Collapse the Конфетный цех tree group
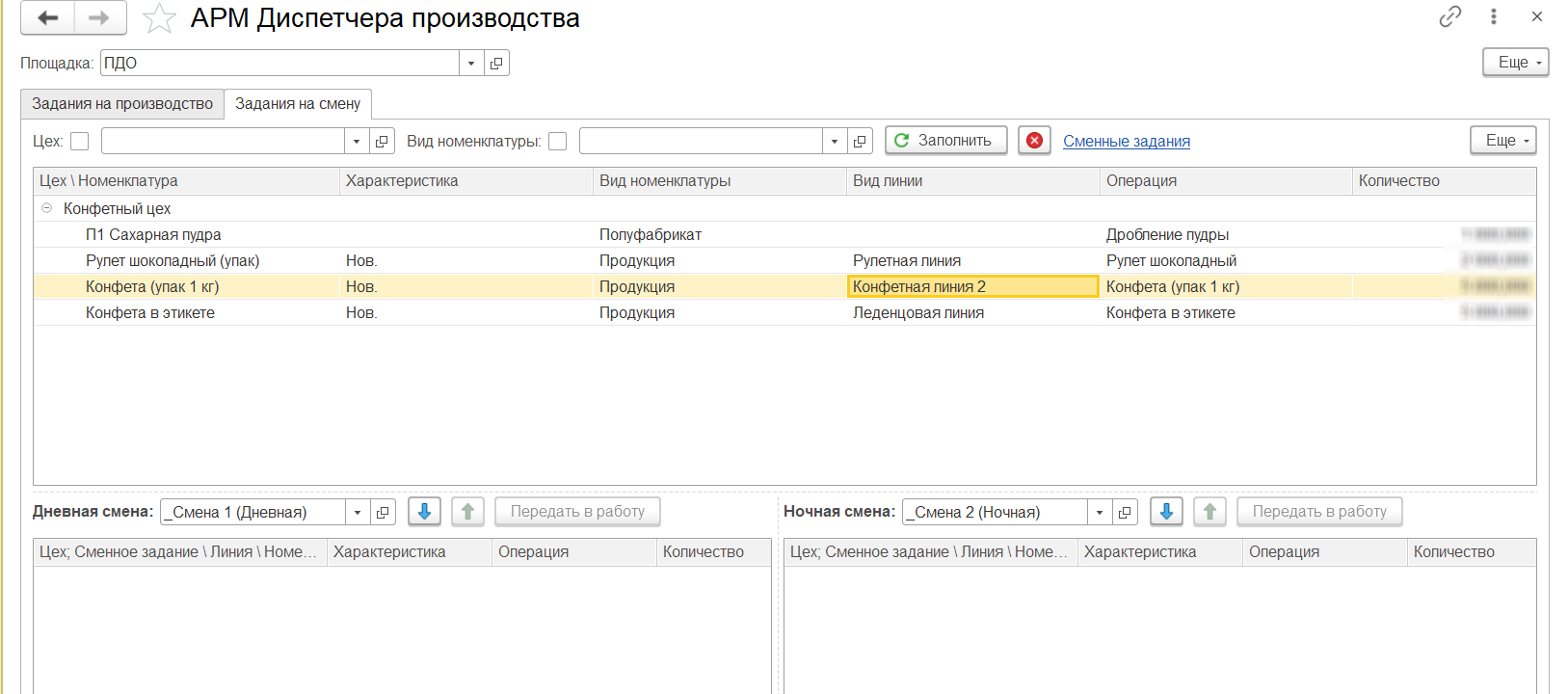The image size is (1568, 694). [x=46, y=208]
